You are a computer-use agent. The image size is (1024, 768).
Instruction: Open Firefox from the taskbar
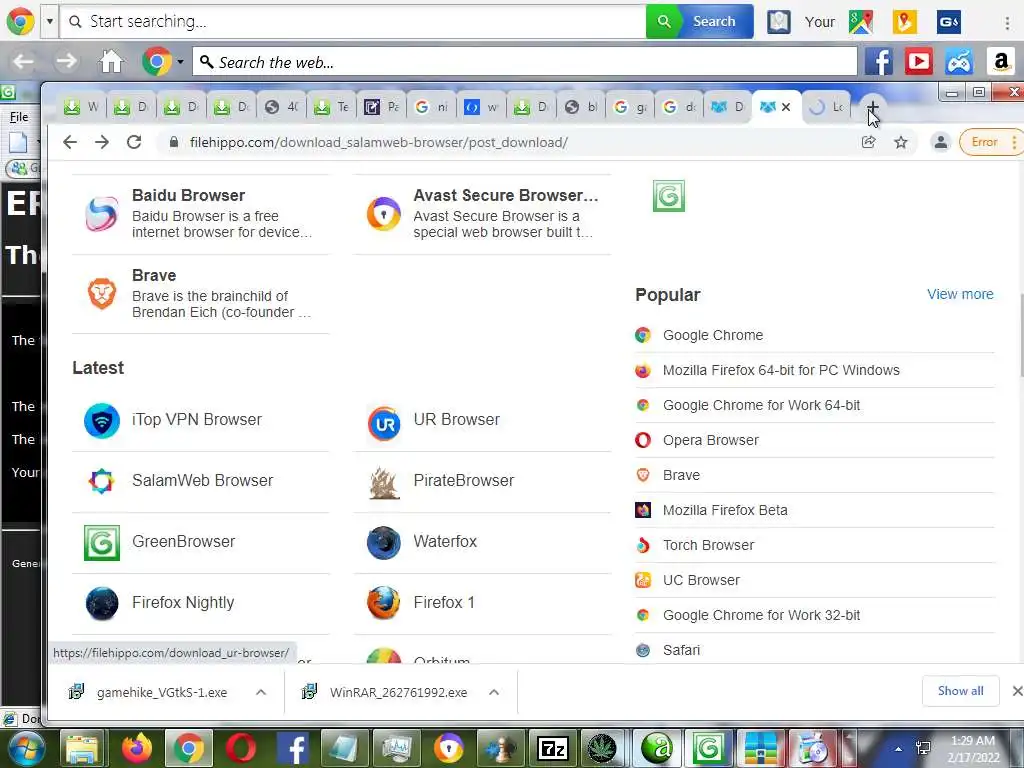[x=136, y=748]
